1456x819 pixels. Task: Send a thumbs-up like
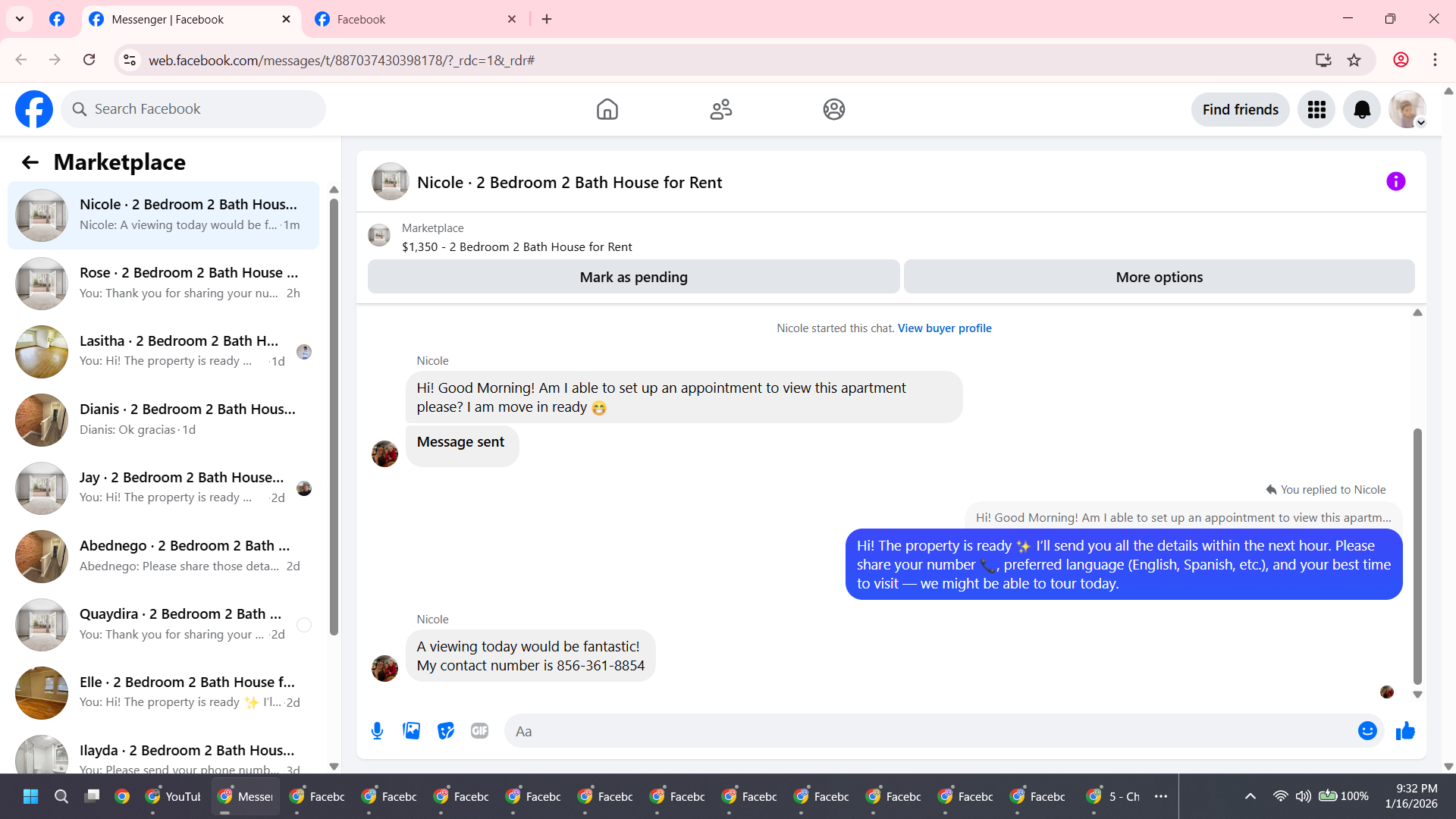[1405, 731]
